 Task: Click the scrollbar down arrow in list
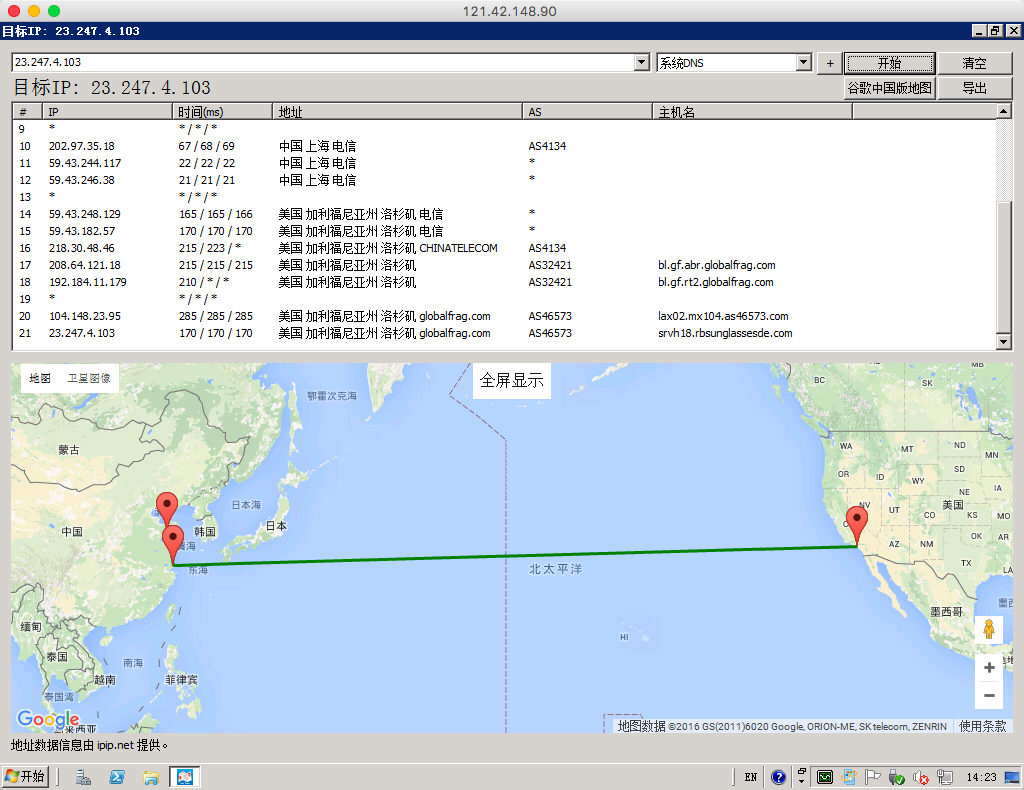coord(1004,341)
